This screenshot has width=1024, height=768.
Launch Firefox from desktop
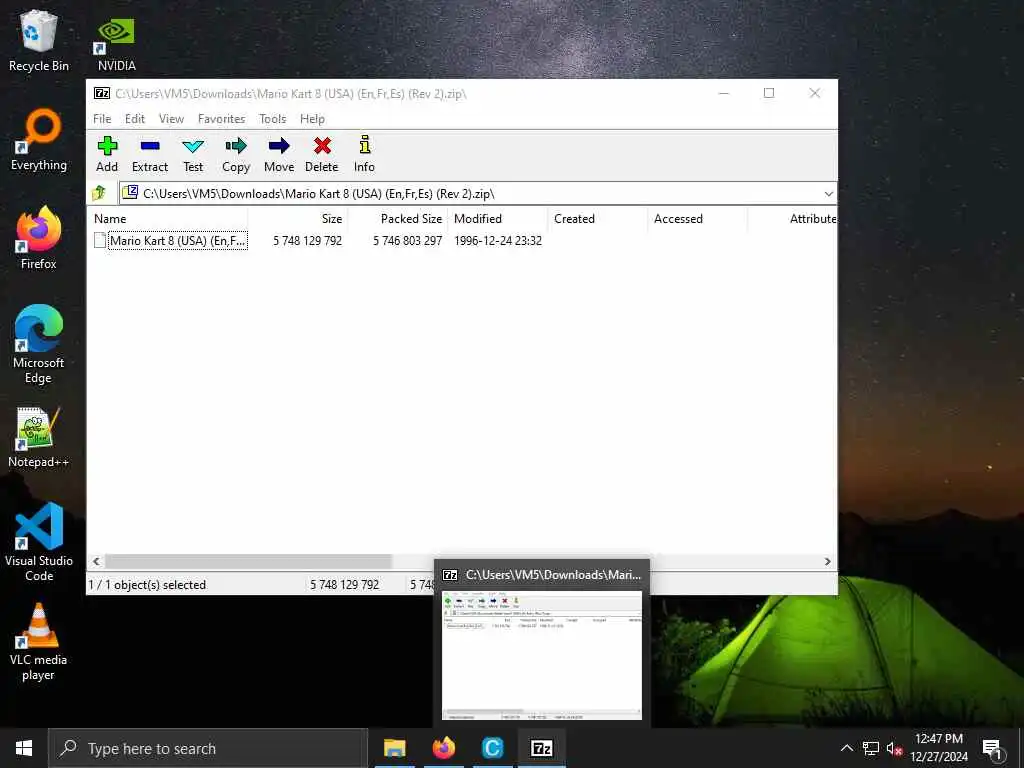[x=39, y=238]
